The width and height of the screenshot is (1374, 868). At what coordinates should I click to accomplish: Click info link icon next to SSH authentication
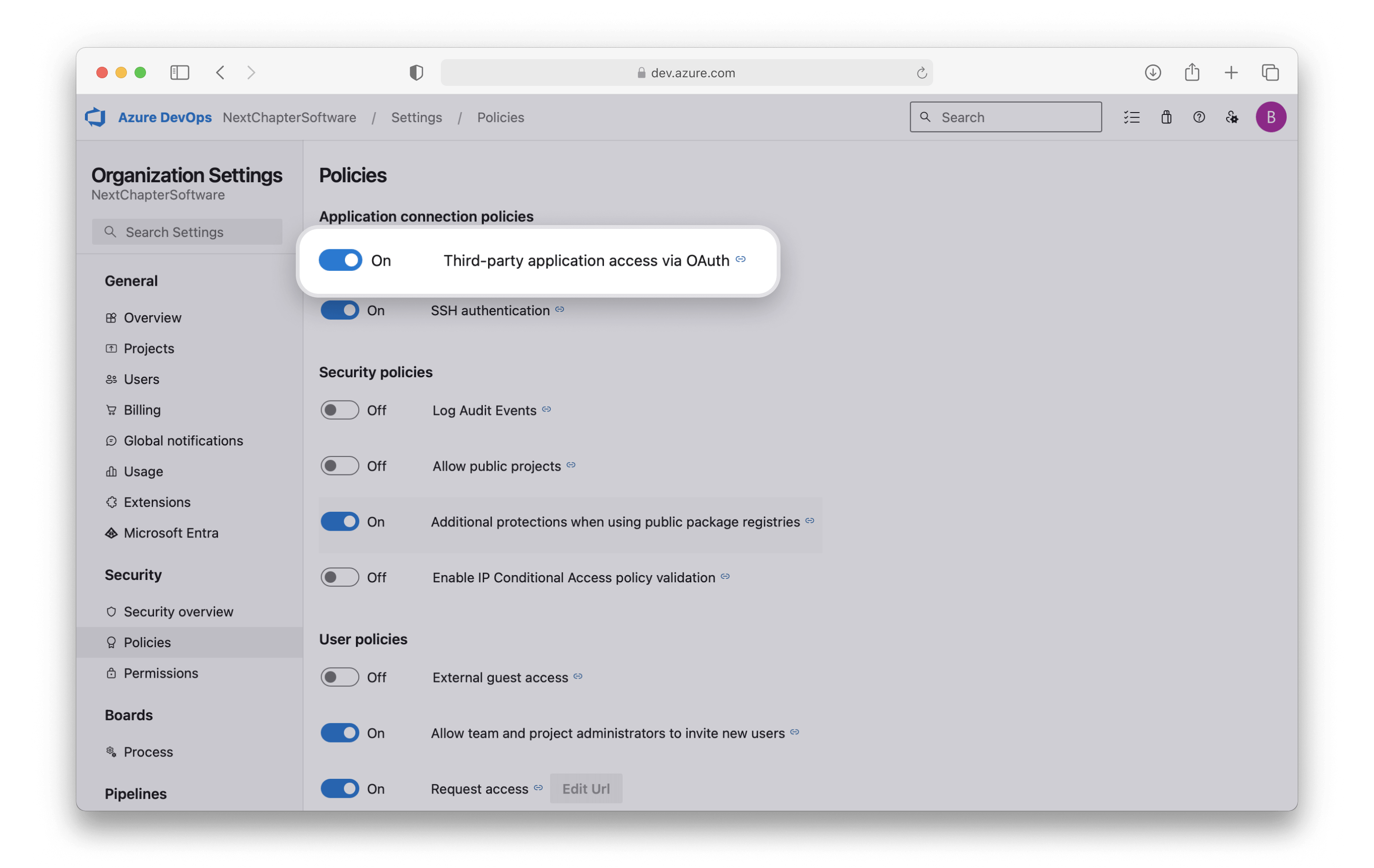pos(559,309)
